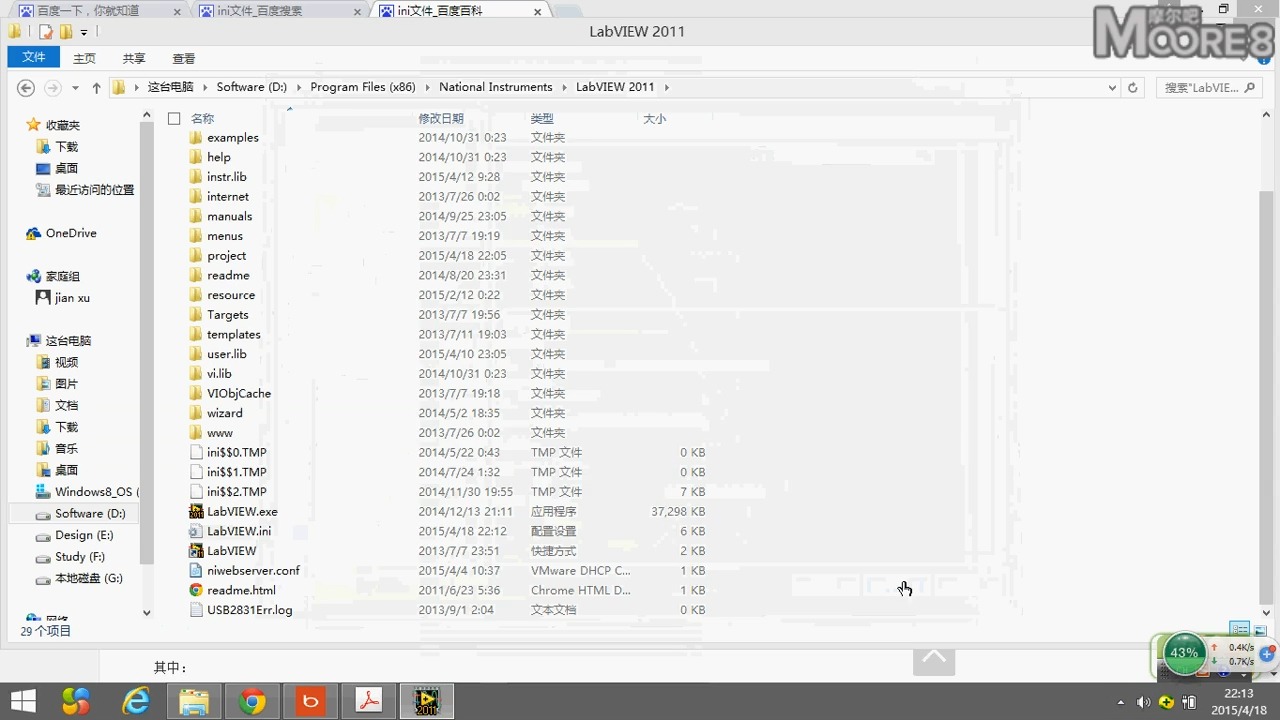Show hidden tray icons arrow

(1120, 703)
